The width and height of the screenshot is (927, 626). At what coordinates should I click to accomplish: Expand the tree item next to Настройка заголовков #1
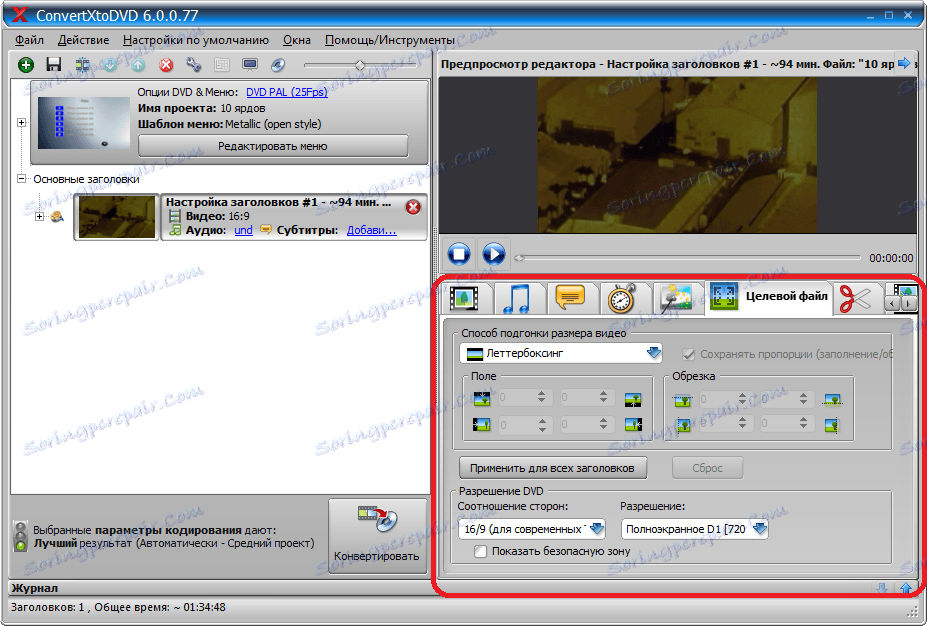(41, 217)
